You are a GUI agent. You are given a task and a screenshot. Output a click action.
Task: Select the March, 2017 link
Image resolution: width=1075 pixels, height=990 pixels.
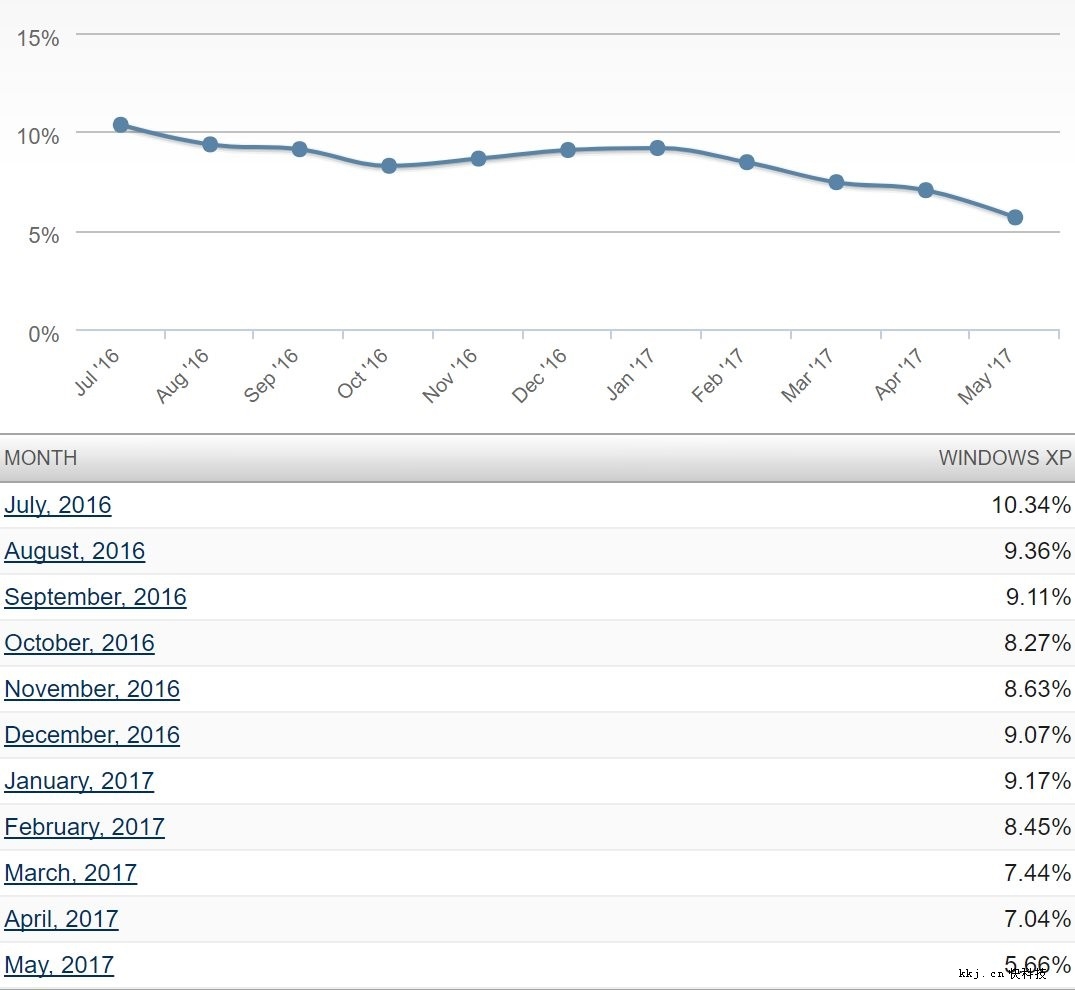[x=70, y=873]
